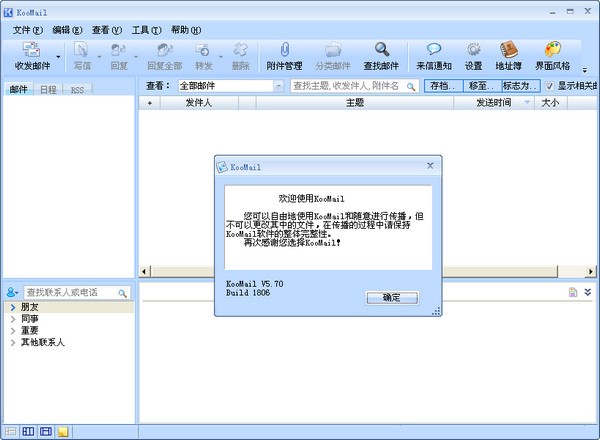The width and height of the screenshot is (600, 440).
Task: Switch to the 邮件 tab
Action: tap(18, 90)
